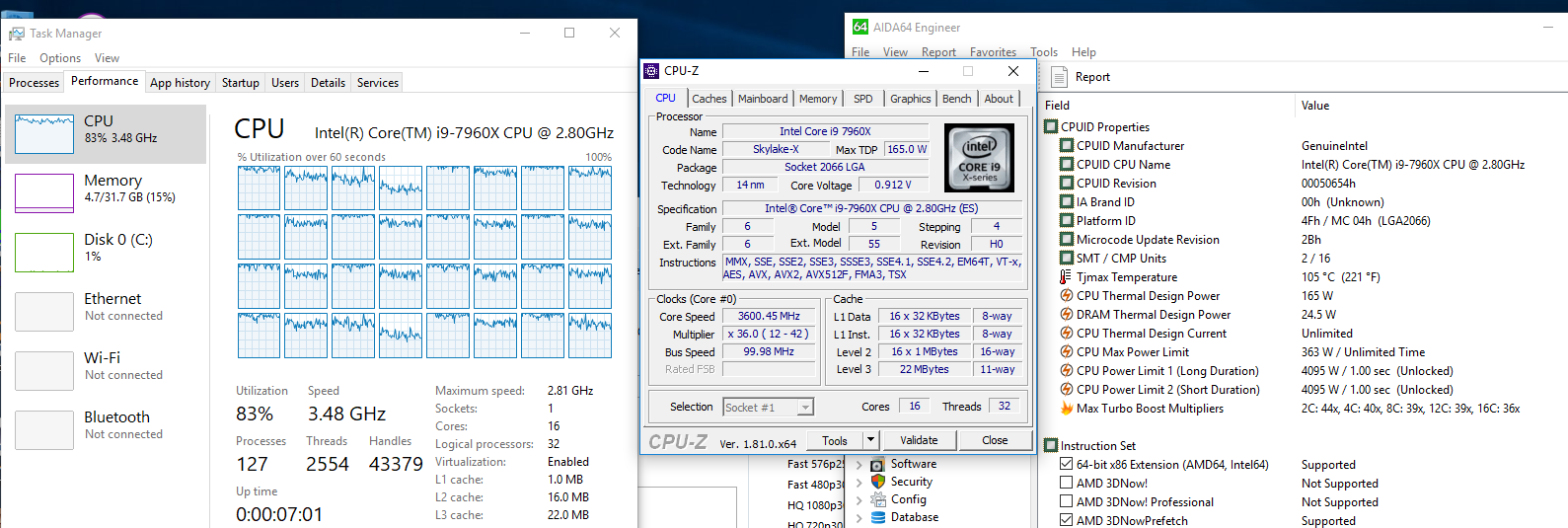Image resolution: width=1568 pixels, height=528 pixels.
Task: Click chip icon beside CPUID Revision
Action: point(1067,183)
